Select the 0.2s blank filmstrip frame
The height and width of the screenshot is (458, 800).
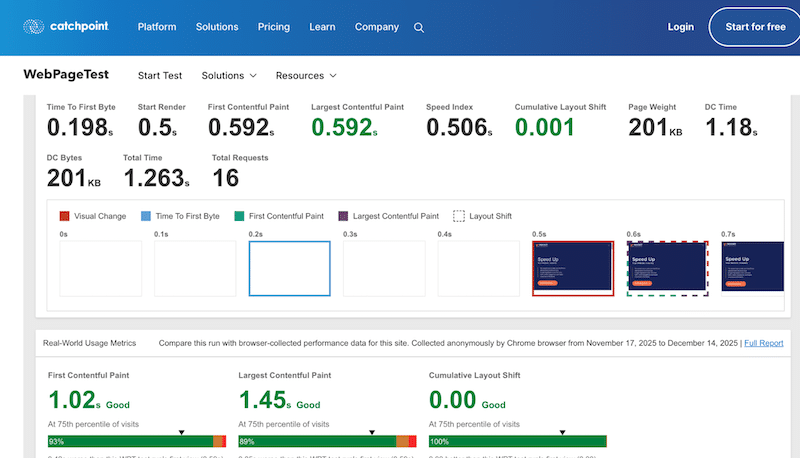pos(289,268)
